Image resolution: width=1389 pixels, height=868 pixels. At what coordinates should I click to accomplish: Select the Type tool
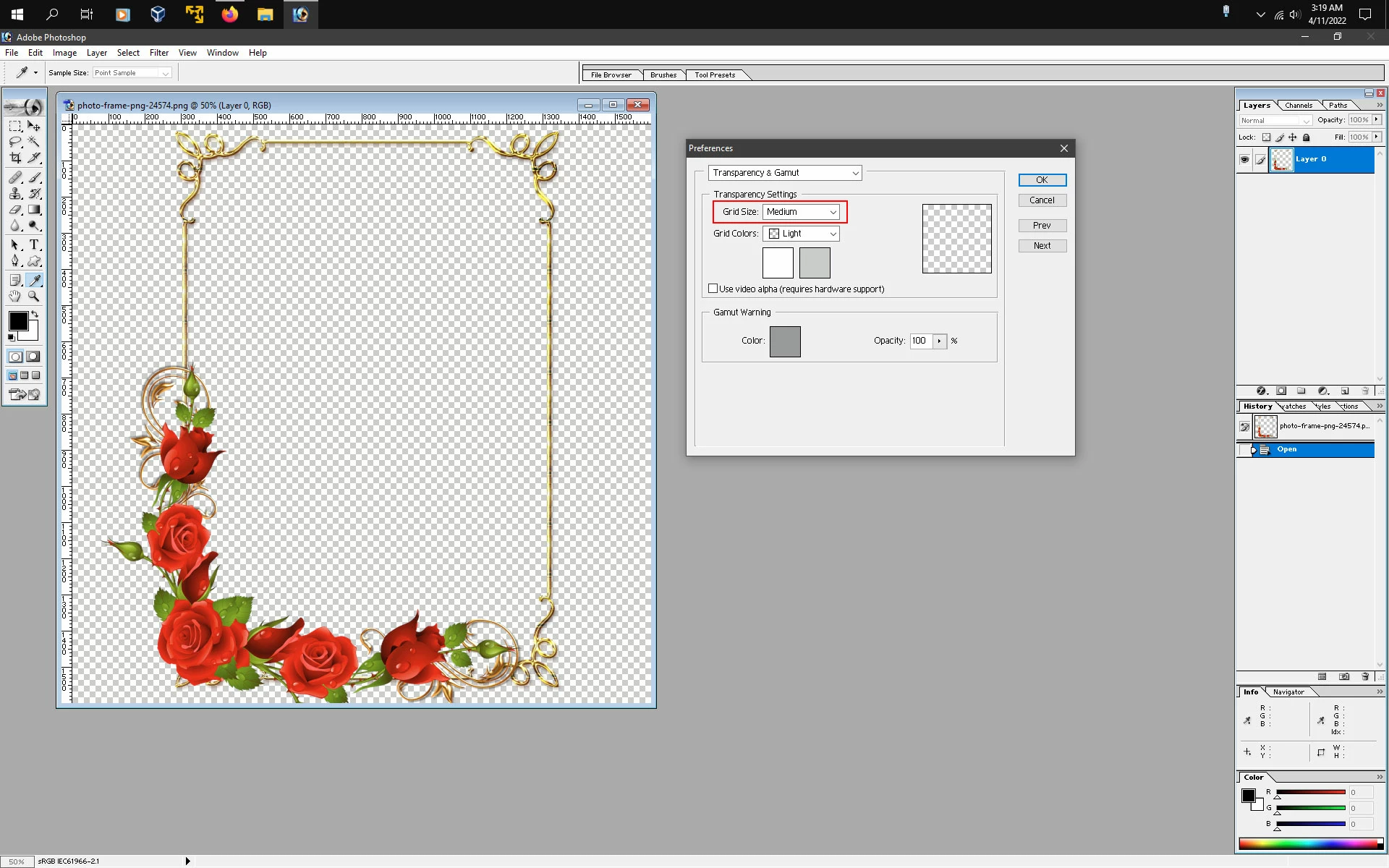click(x=34, y=245)
